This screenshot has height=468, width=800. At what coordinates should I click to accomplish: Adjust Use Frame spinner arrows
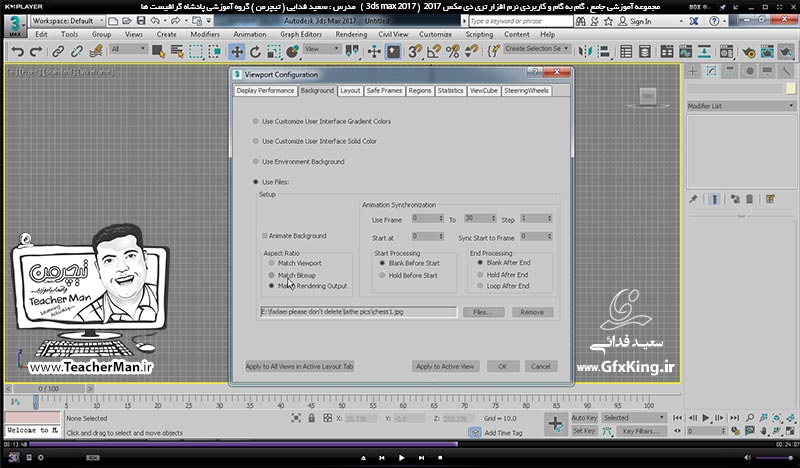pos(441,218)
